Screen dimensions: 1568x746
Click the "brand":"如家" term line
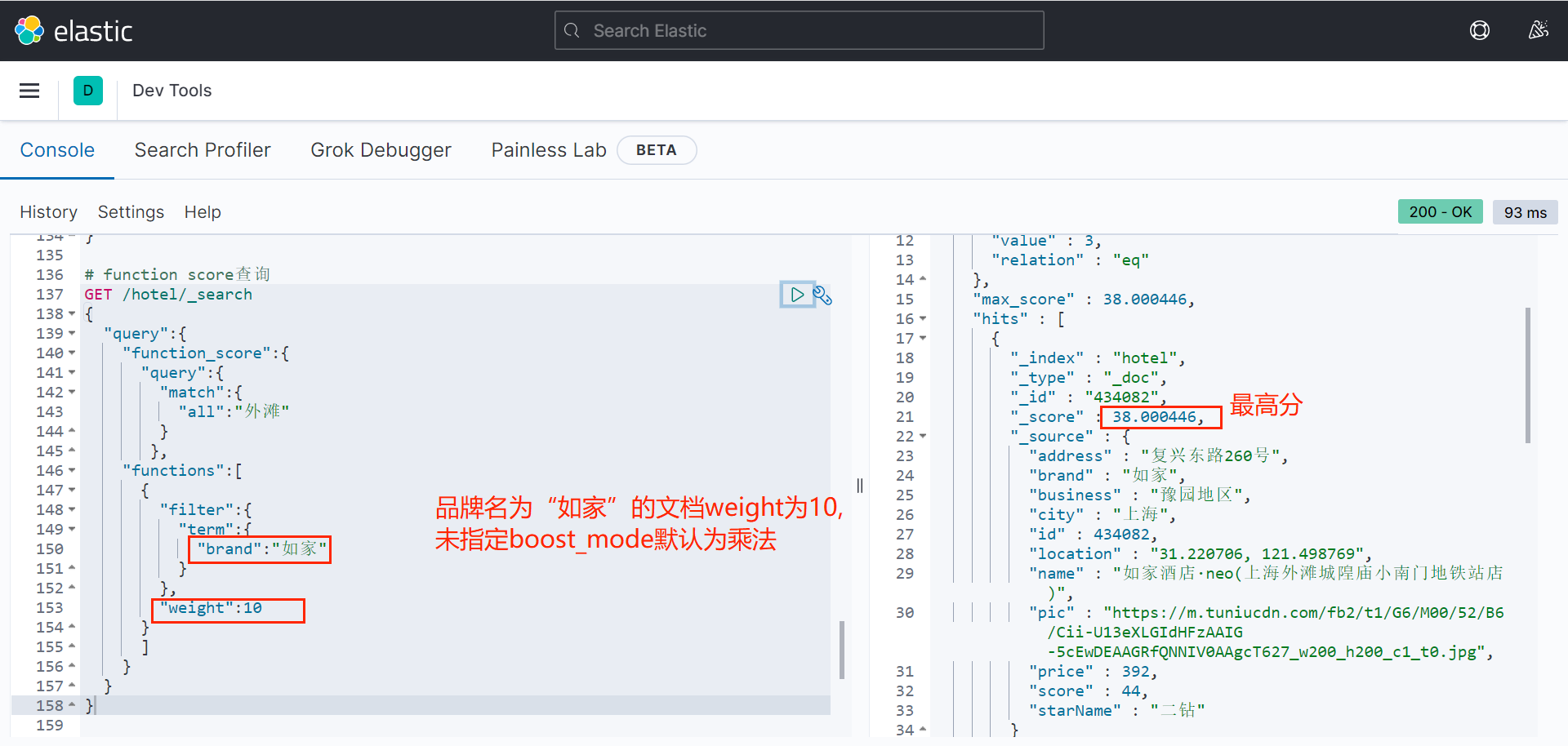261,549
